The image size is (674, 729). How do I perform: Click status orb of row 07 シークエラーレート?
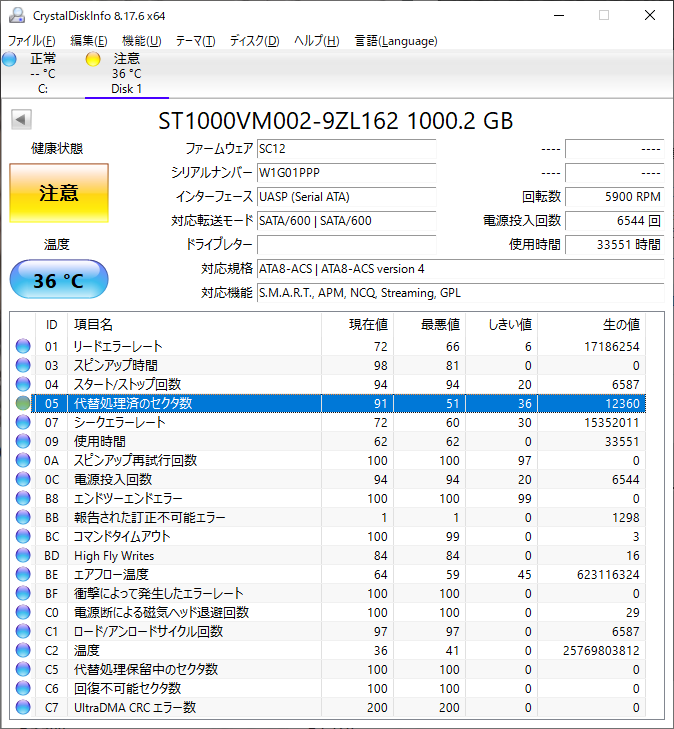23,422
